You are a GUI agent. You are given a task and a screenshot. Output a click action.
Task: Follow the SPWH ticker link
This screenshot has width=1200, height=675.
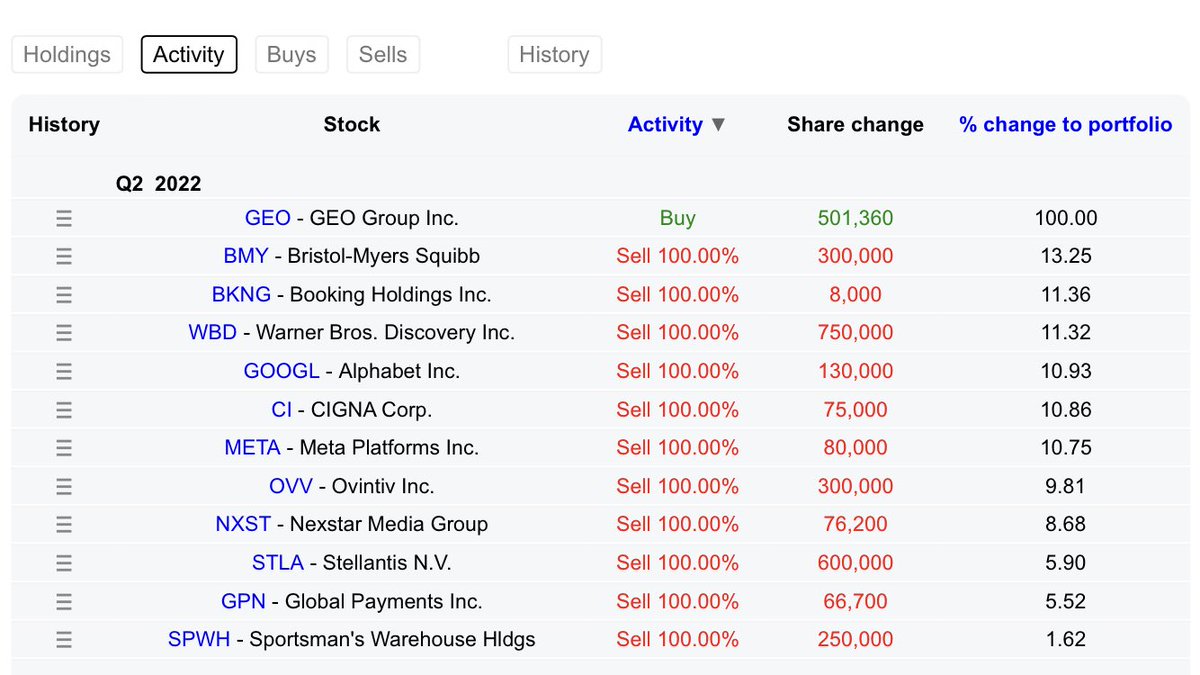click(x=199, y=639)
